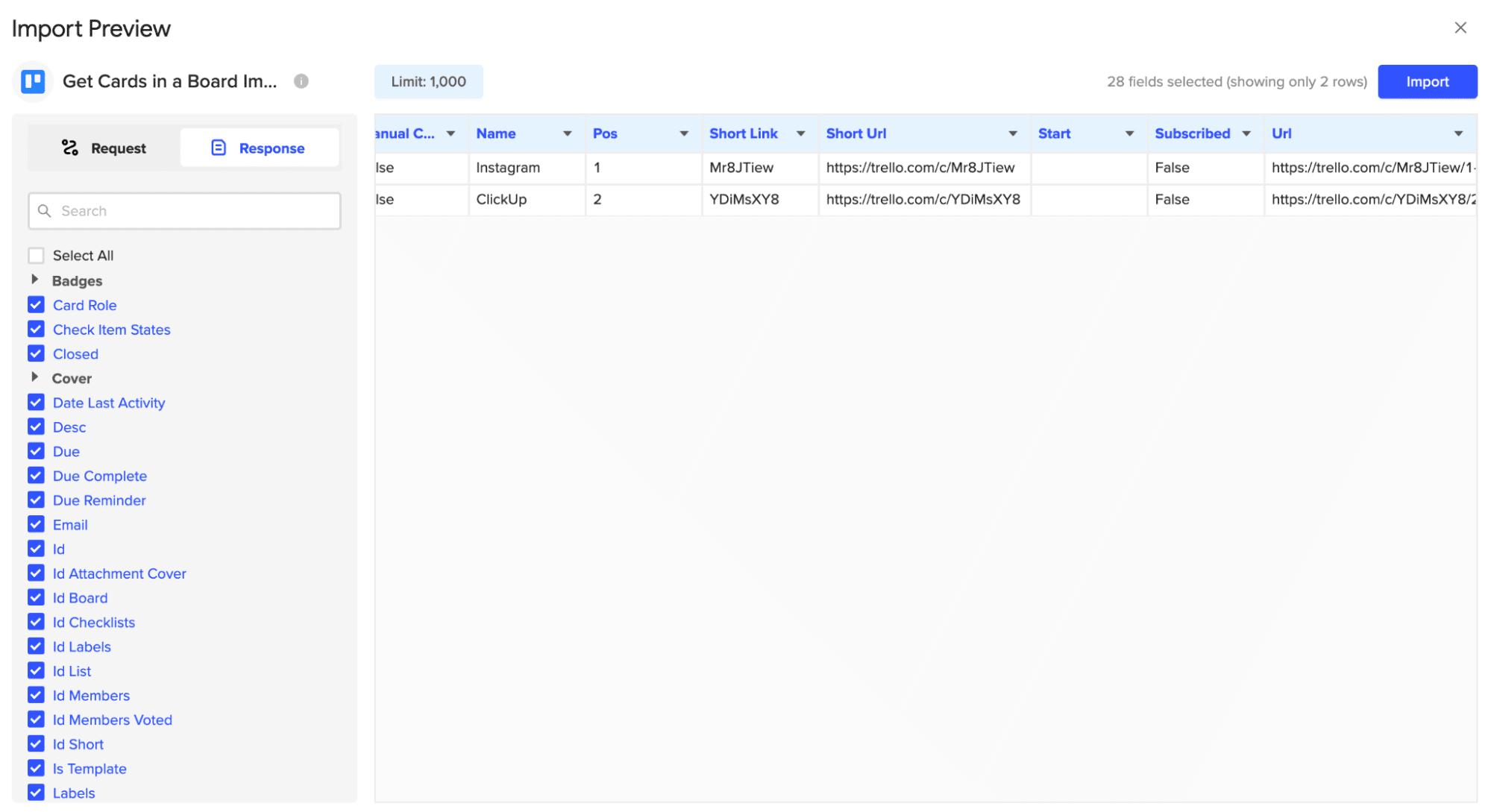Image resolution: width=1491 pixels, height=812 pixels.
Task: Click the https://trello.com/c/YDiMsXY8 short url cell
Action: (924, 200)
